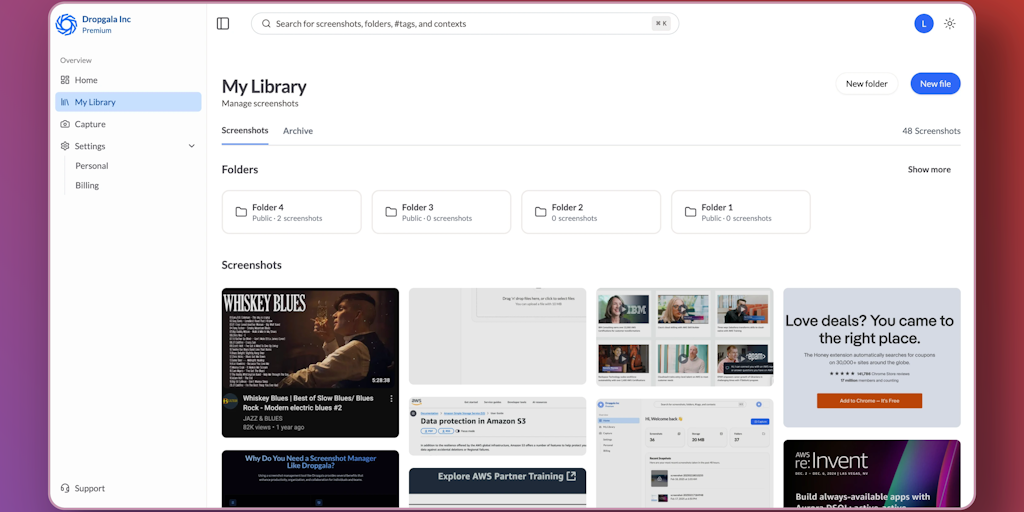Click the New folder button
Screen dimensions: 1024x512
point(867,84)
